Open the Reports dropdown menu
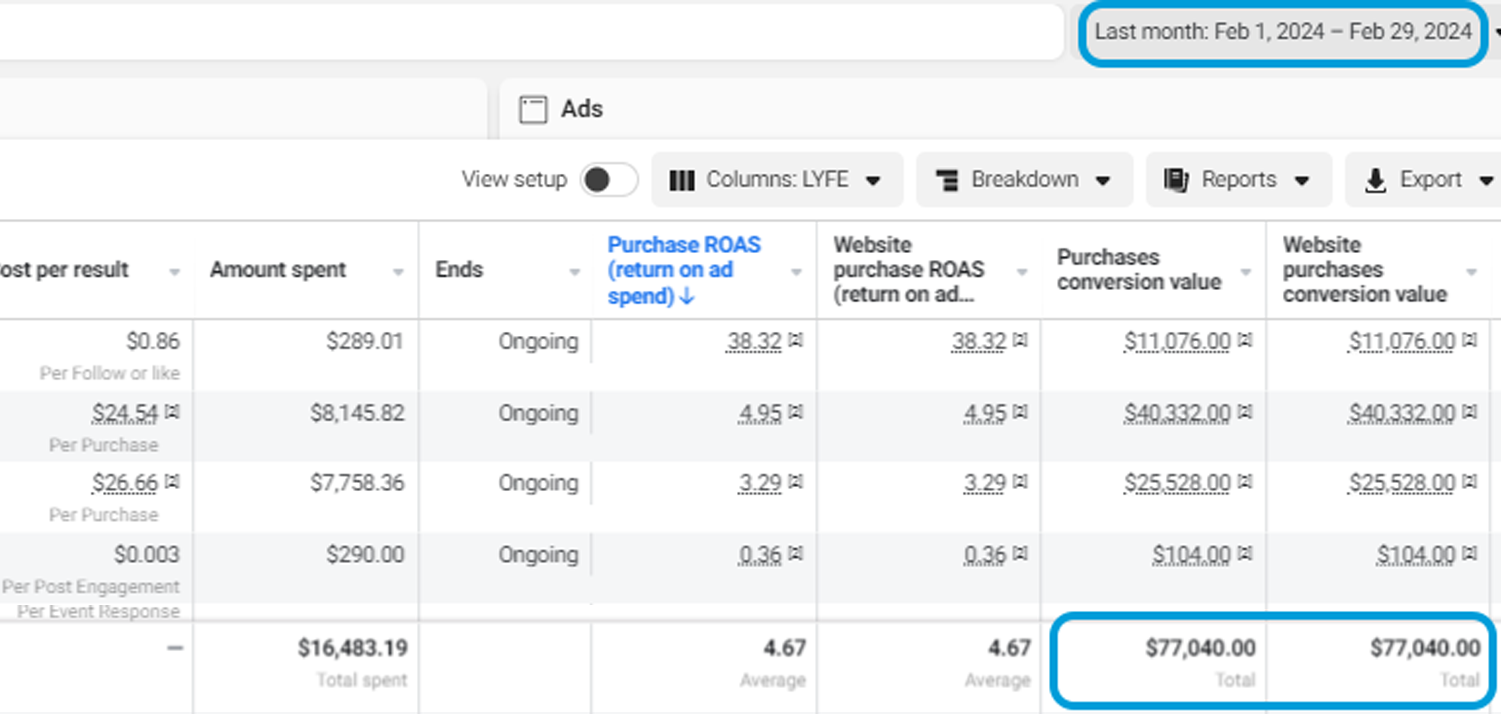The image size is (1501, 714). pos(1239,180)
